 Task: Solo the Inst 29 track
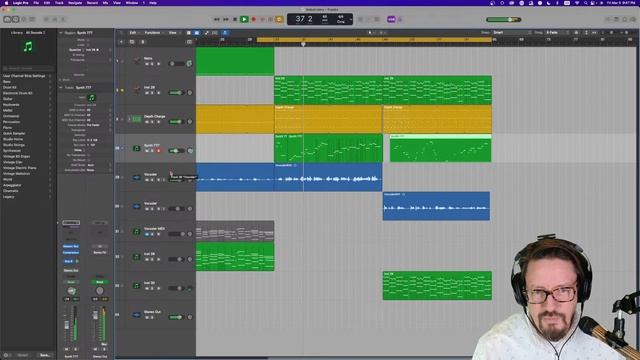[153, 93]
